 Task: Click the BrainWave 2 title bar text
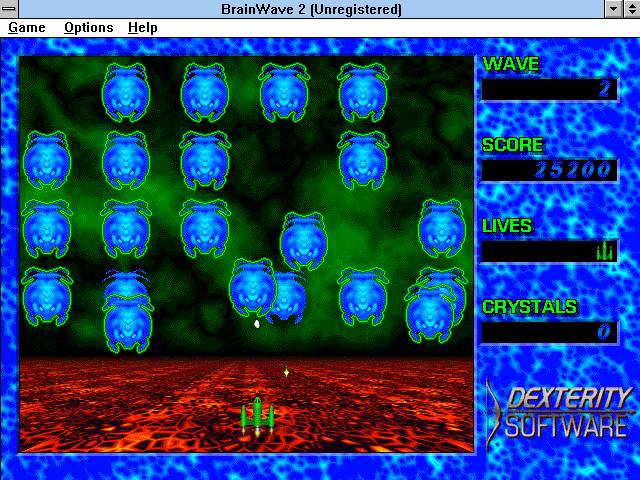311,9
